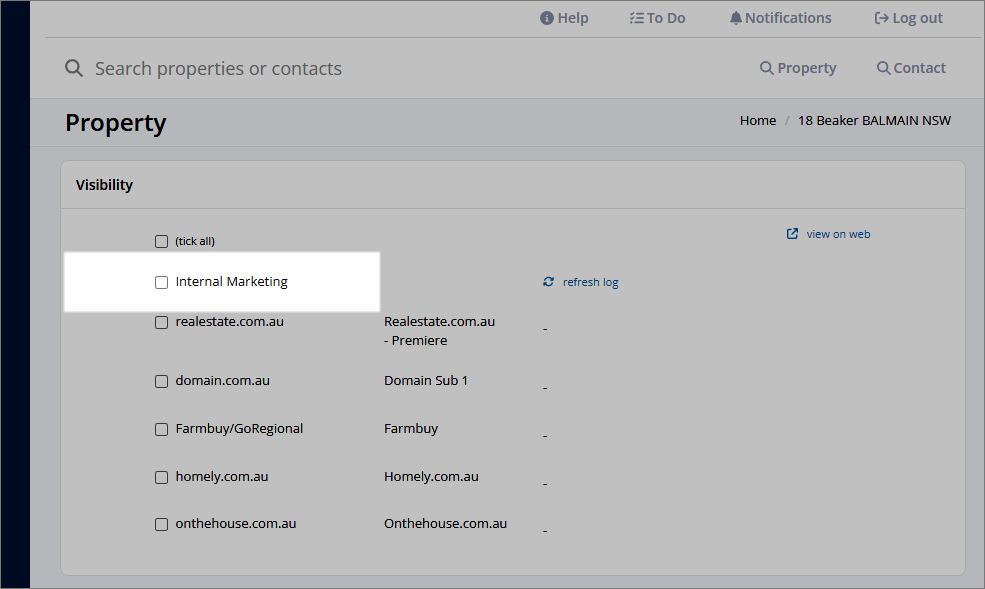Click the 18 Beaker BALMAIN NSW breadcrumb
This screenshot has width=985, height=589.
tap(874, 121)
